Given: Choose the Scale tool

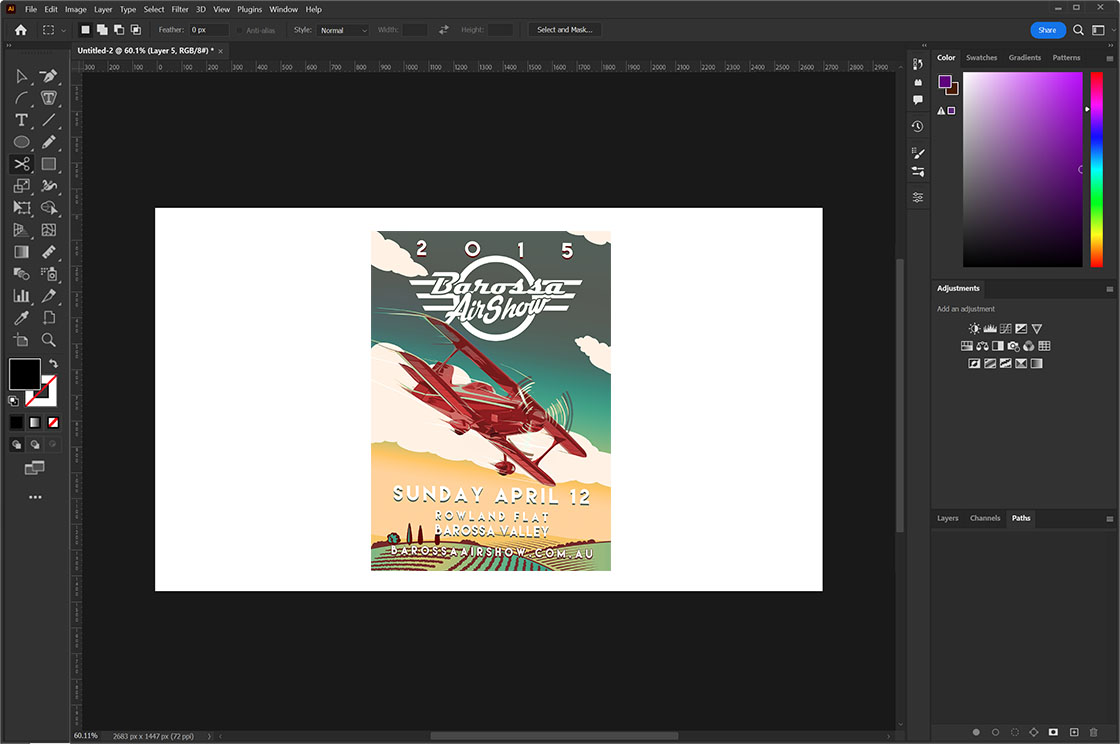Looking at the screenshot, I should 21,186.
